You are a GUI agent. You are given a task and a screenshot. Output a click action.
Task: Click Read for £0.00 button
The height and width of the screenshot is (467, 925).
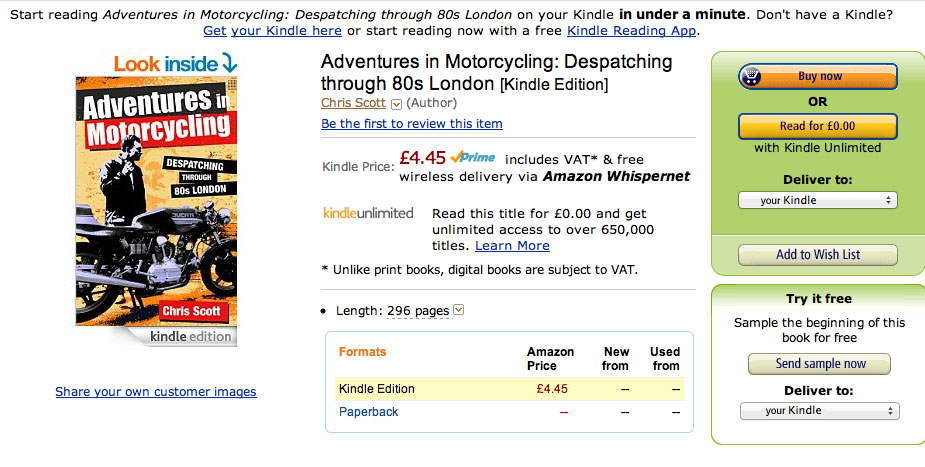point(817,126)
